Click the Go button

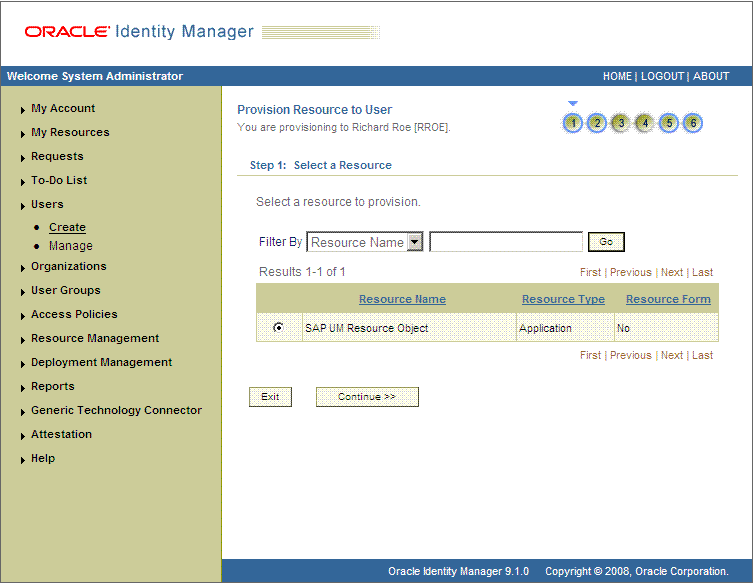[x=606, y=242]
